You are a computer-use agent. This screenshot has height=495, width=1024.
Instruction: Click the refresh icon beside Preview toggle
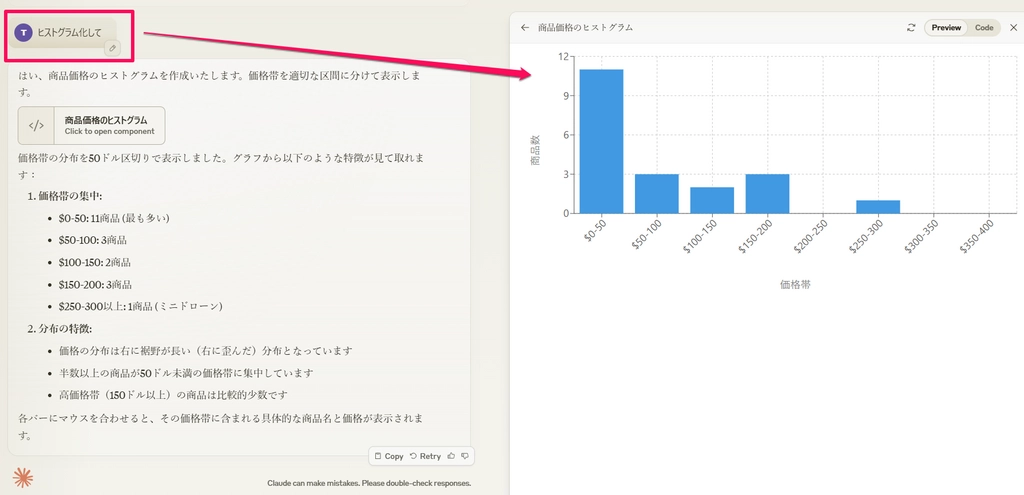(x=911, y=28)
